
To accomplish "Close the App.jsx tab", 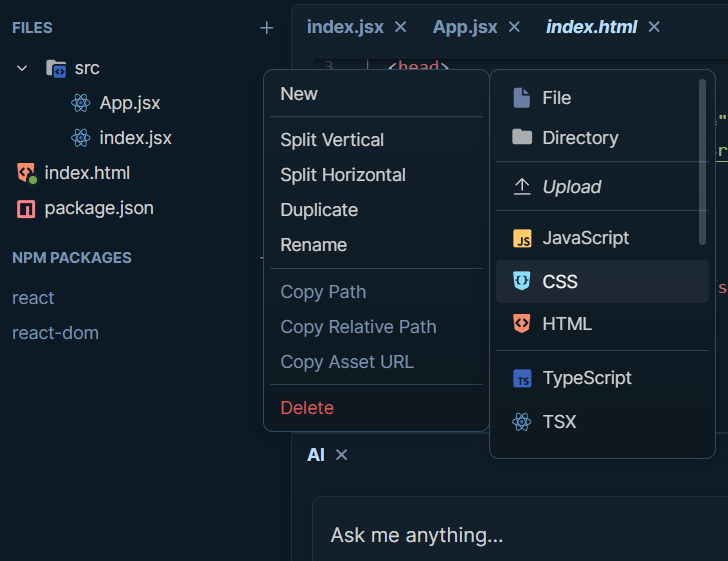I will pyautogui.click(x=514, y=27).
